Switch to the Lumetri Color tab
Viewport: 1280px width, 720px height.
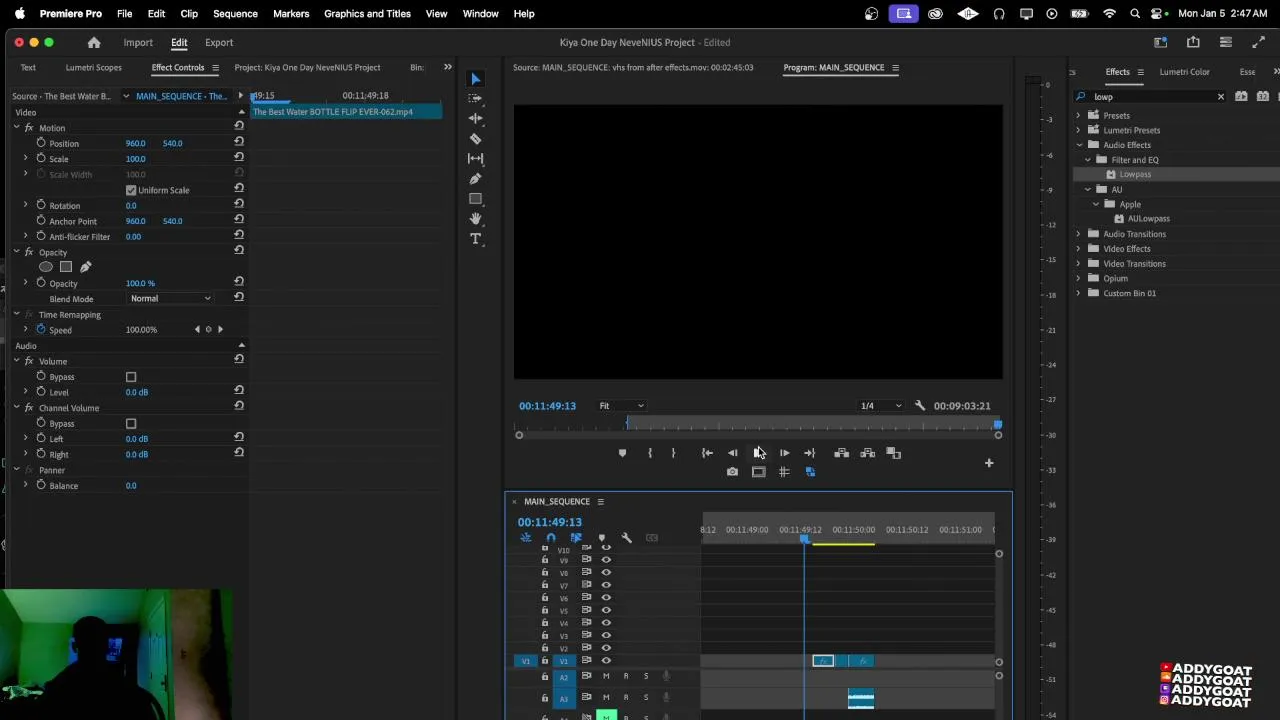(x=1184, y=72)
